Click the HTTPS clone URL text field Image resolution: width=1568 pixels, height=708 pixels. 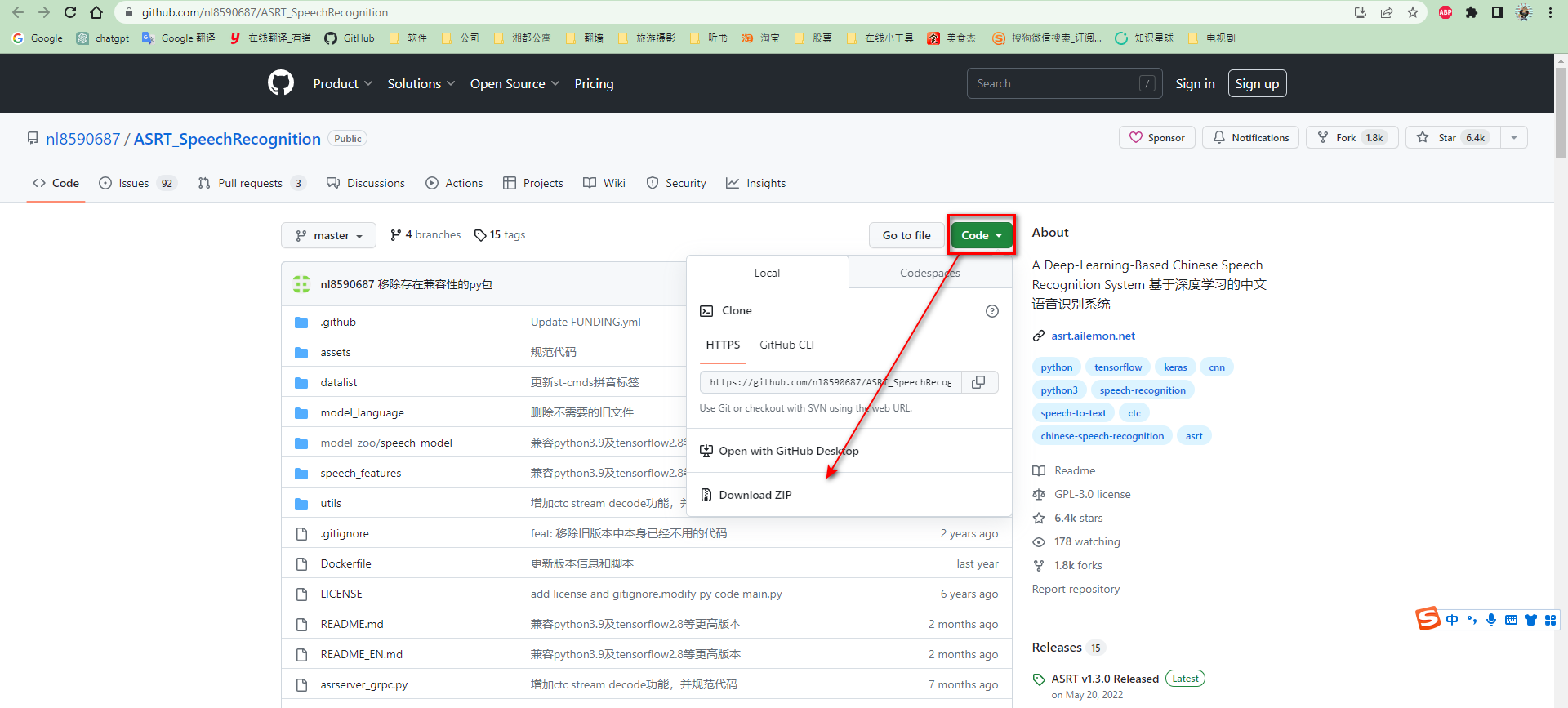831,382
